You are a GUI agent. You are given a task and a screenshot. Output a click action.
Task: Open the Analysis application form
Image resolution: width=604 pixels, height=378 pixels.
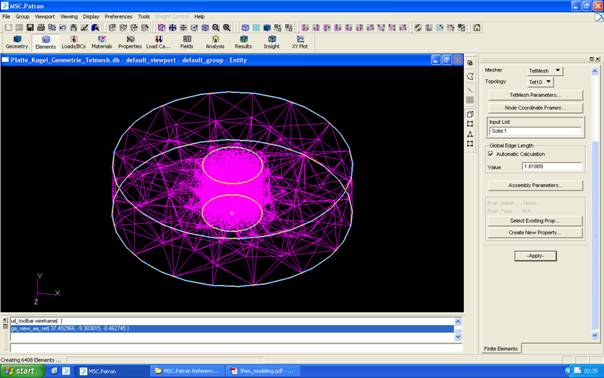(x=215, y=42)
